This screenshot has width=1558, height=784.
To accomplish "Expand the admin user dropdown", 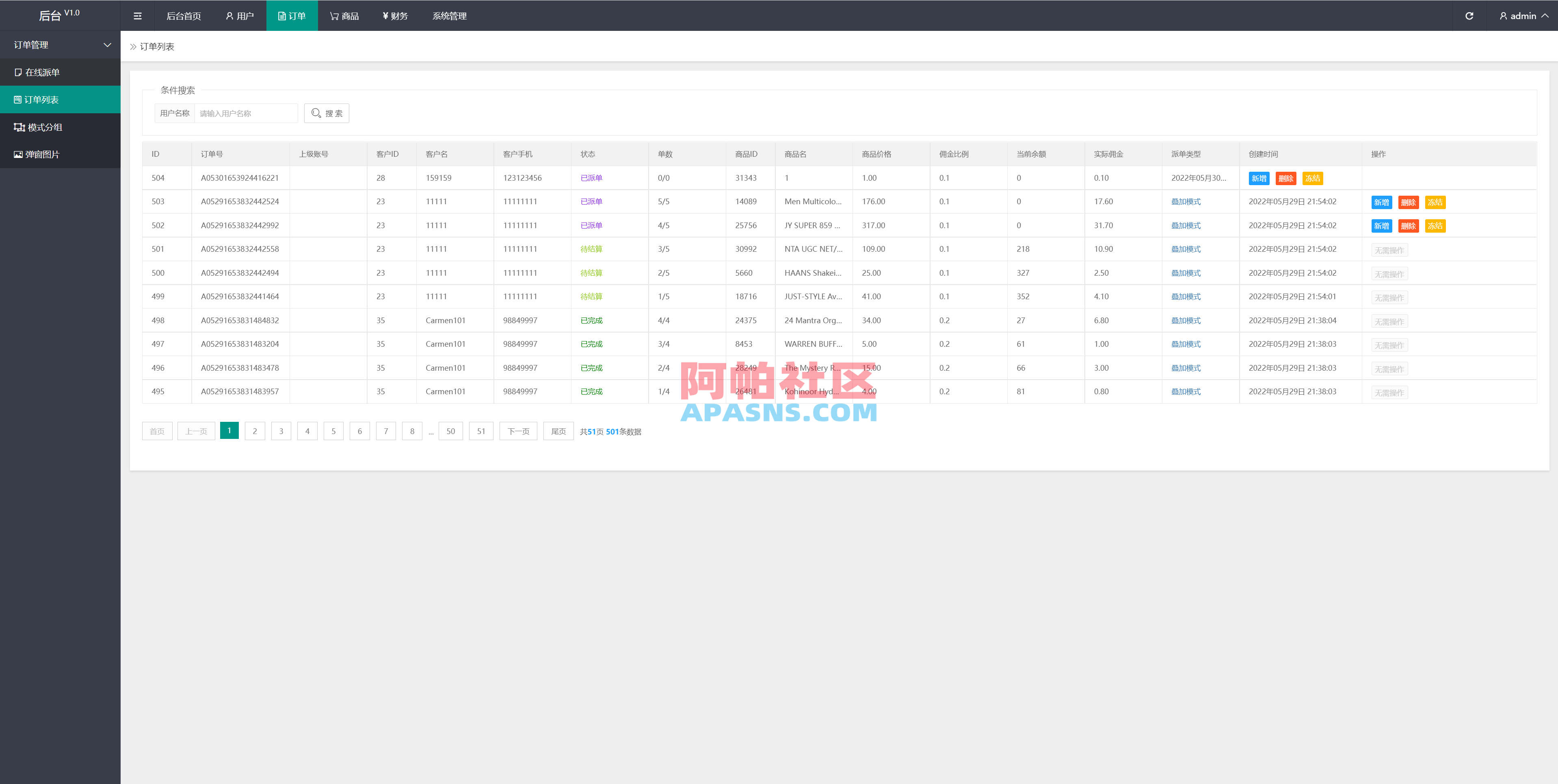I will click(x=1523, y=16).
